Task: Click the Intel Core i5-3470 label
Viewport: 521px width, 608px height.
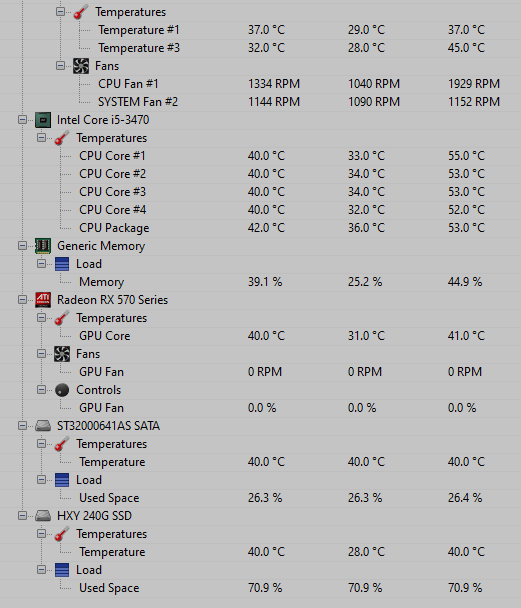Action: pyautogui.click(x=103, y=120)
